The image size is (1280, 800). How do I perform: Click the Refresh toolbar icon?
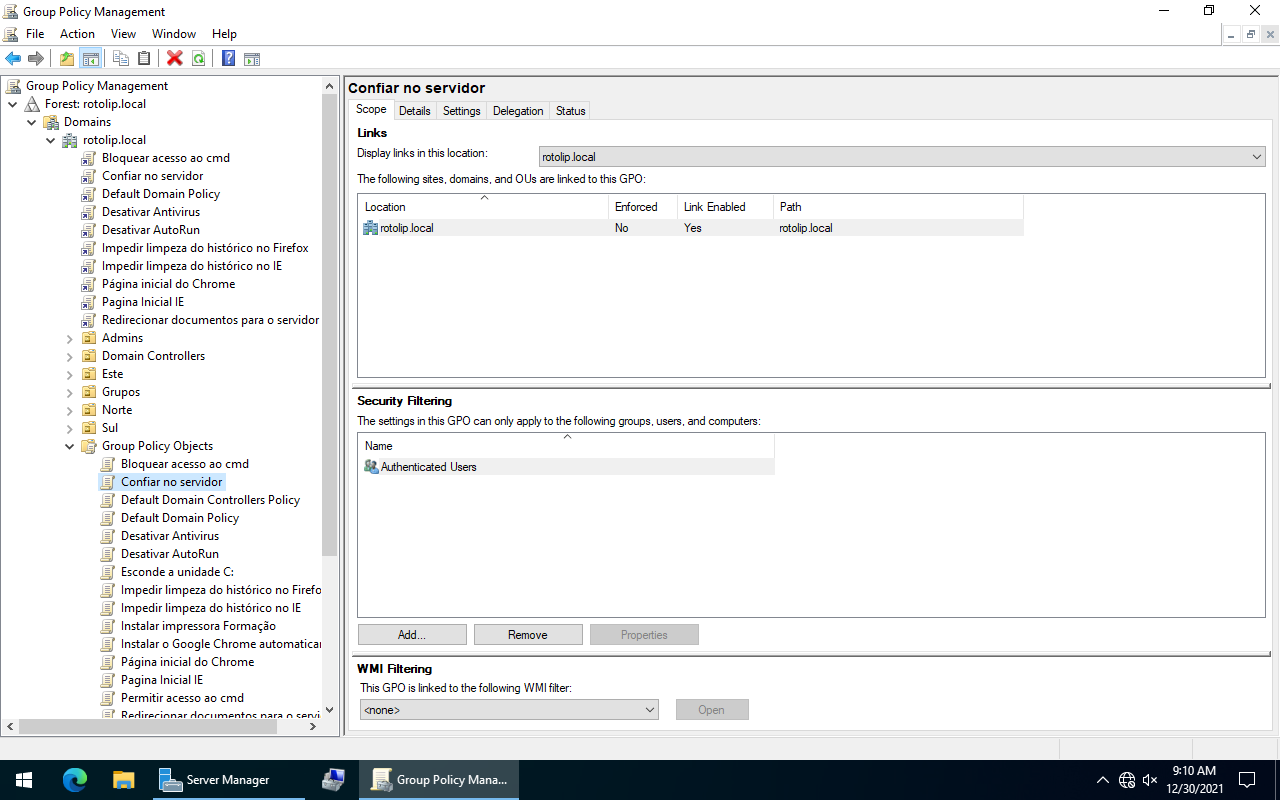(199, 59)
